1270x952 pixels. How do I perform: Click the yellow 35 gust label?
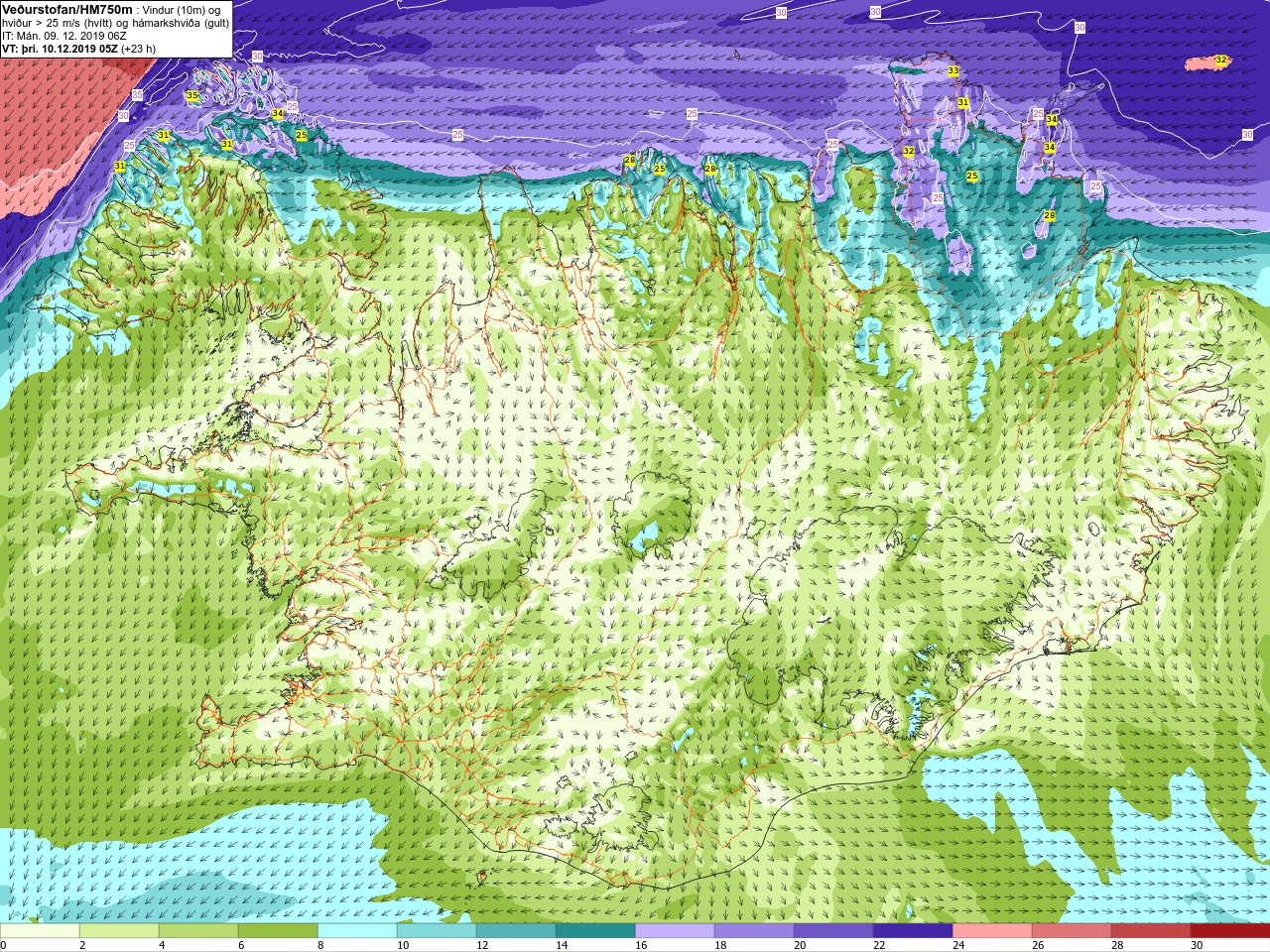pos(192,96)
